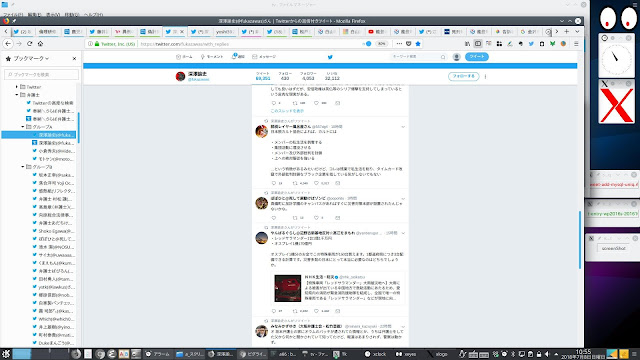Switch to the YouTube tab
Viewport: 640px width, 360px height.
[376, 31]
